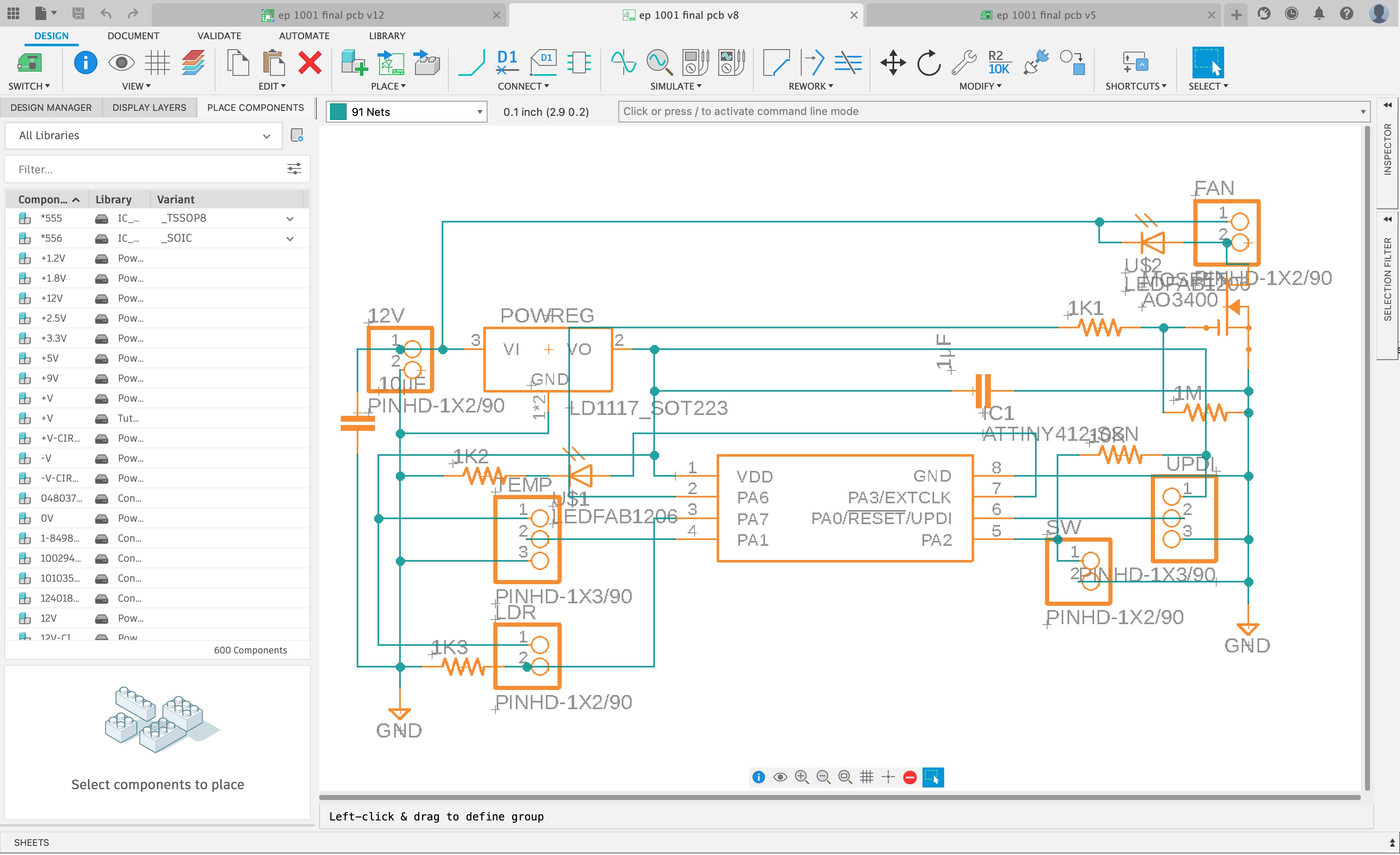The height and width of the screenshot is (855, 1400).
Task: Click the 91 Nets teal color swatch
Action: coord(339,112)
